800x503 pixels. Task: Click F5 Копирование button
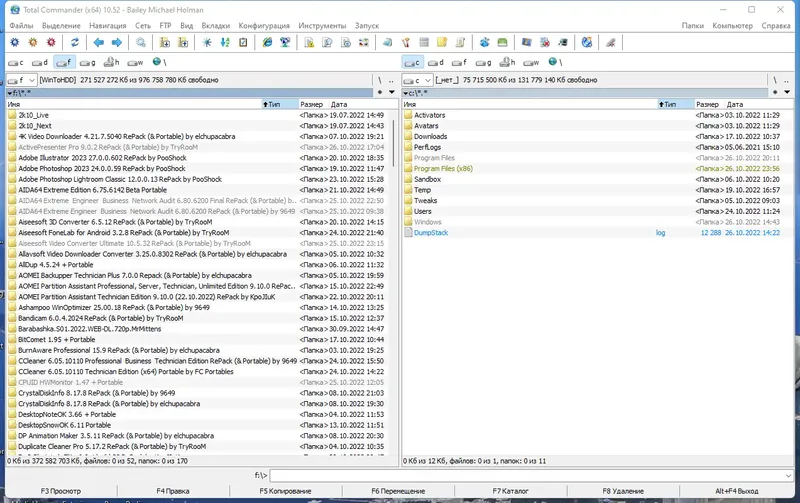tap(285, 491)
